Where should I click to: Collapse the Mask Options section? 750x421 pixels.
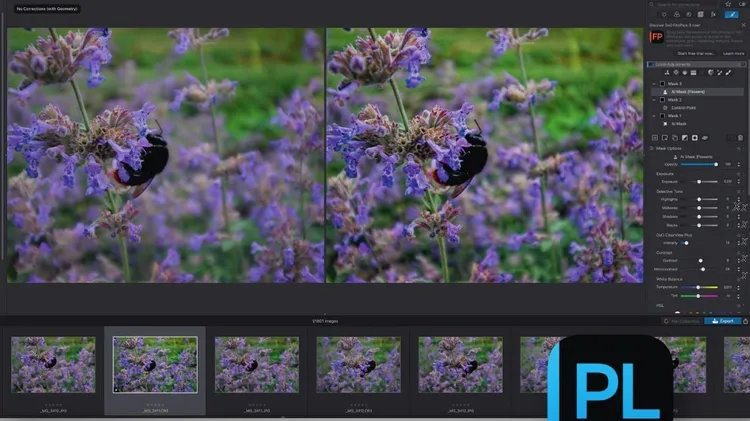[x=651, y=148]
